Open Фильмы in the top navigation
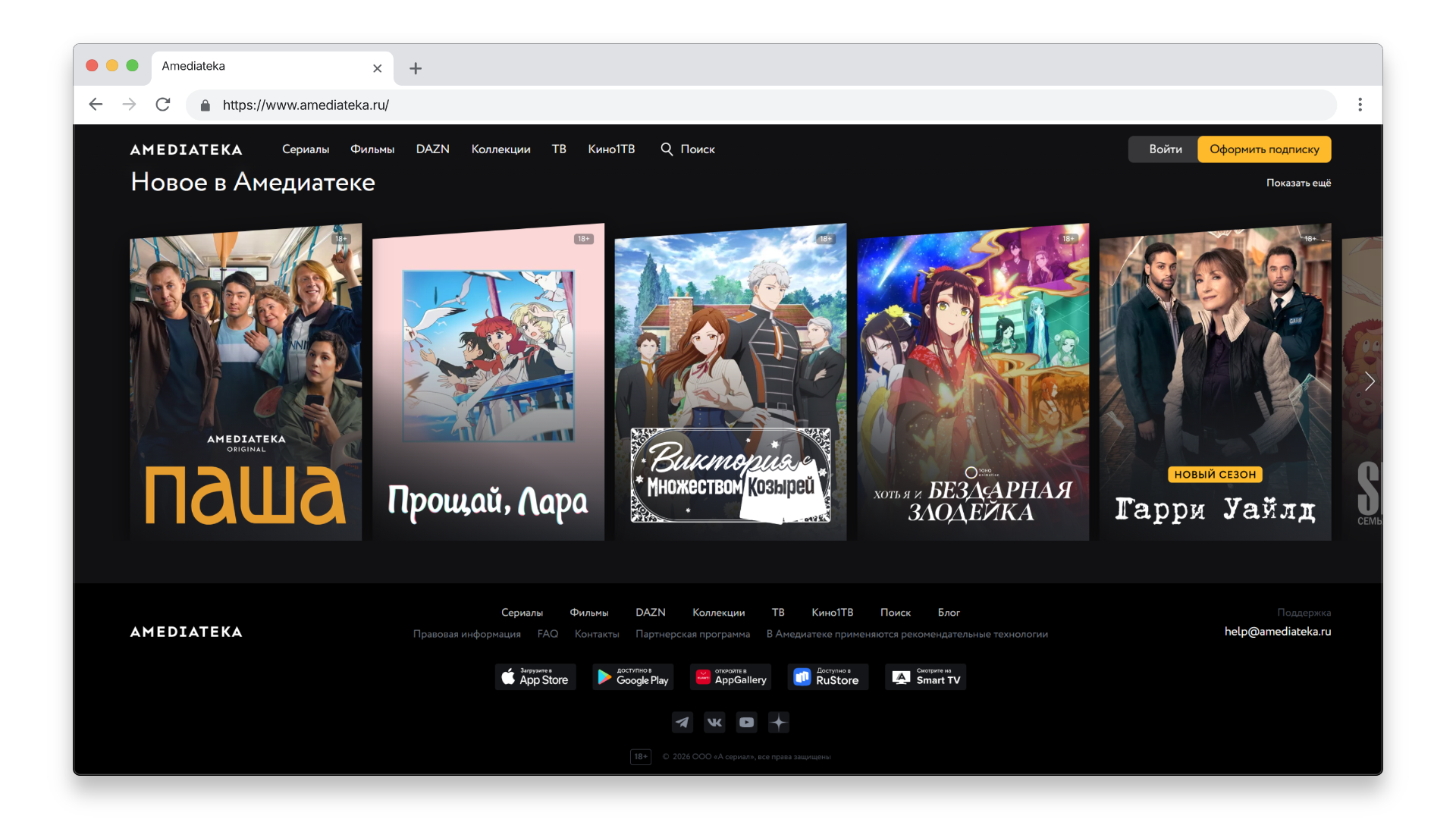This screenshot has width=1456, height=819. point(372,149)
